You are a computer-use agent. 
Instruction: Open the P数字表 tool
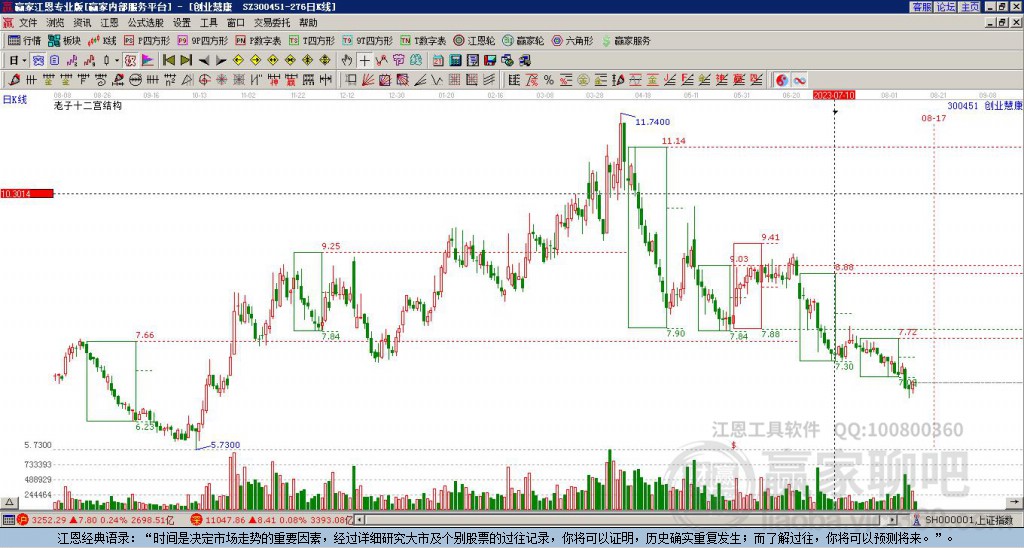coord(258,40)
